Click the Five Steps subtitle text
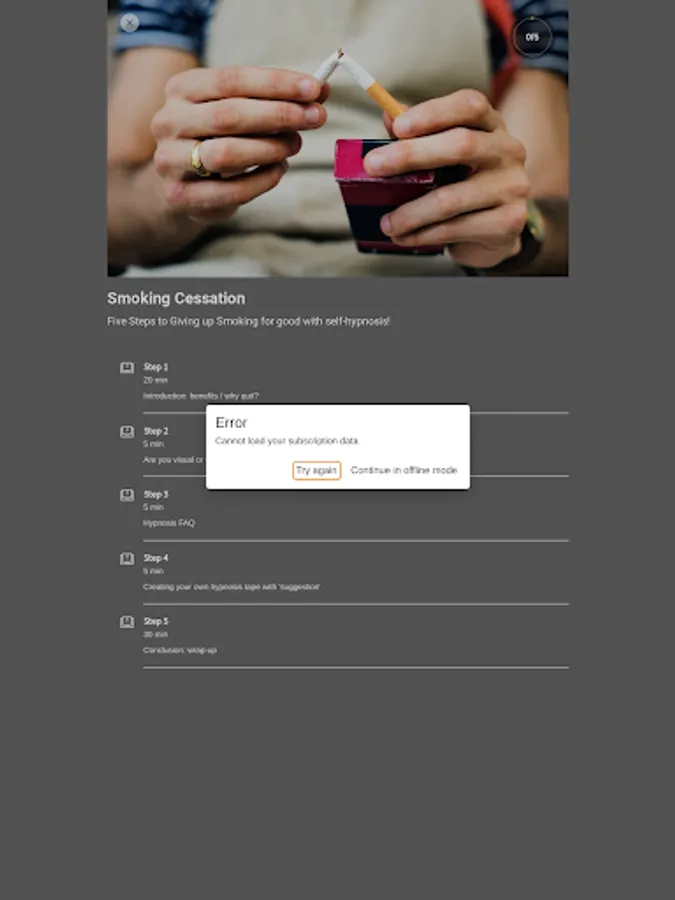 click(x=249, y=321)
